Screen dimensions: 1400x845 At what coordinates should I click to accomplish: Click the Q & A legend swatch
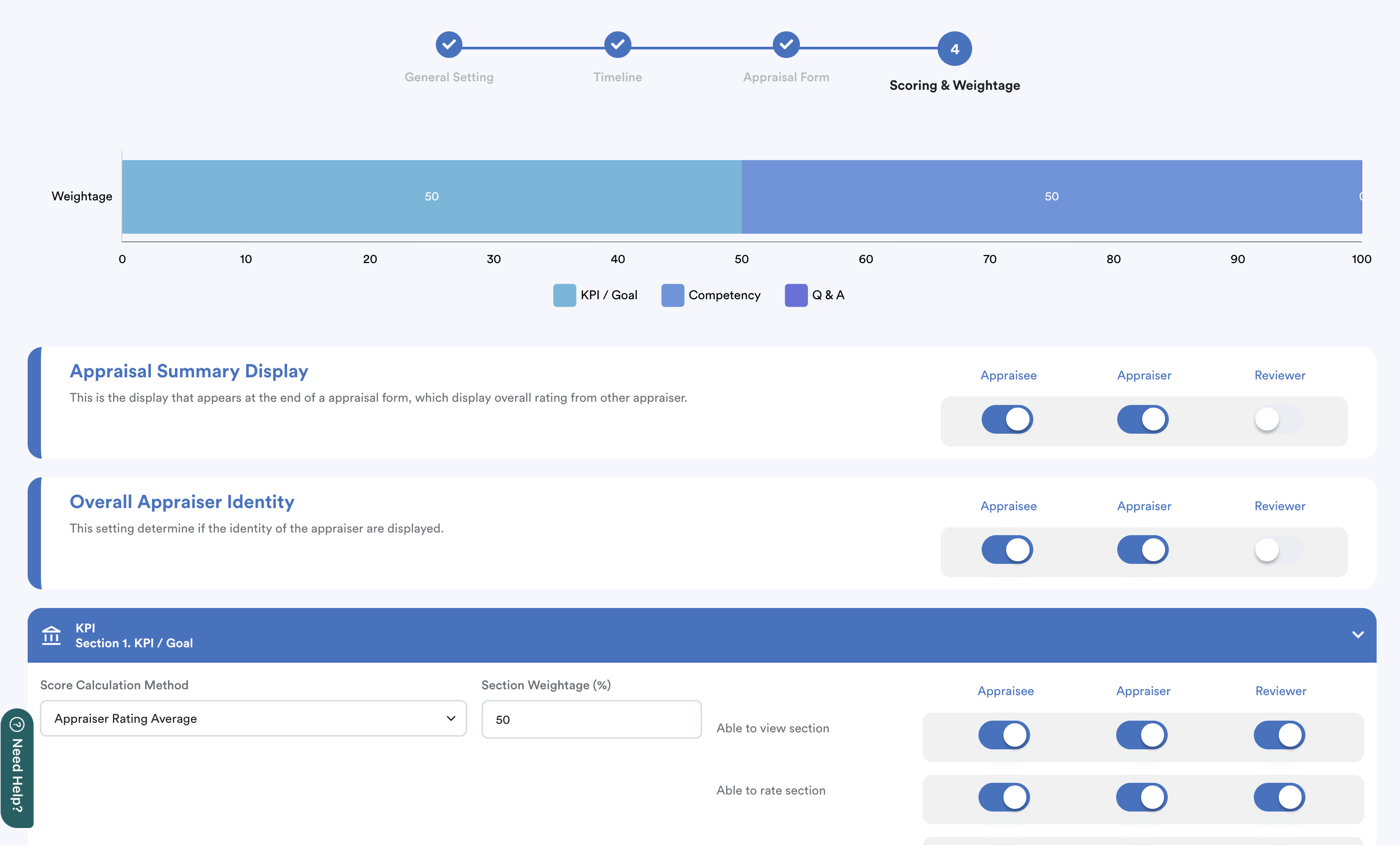tap(796, 295)
